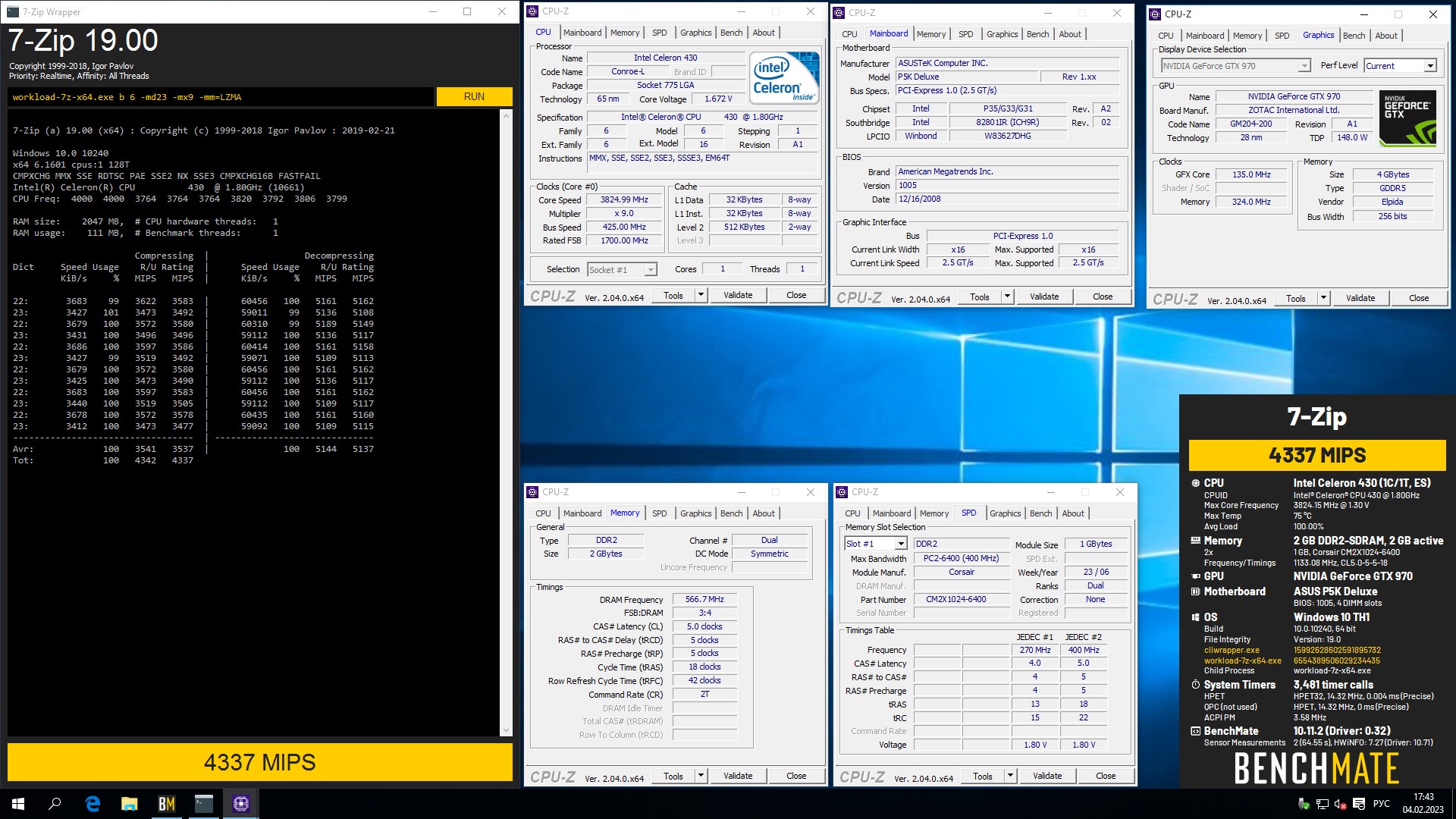Click the 7-Zip output vertical scrollbar track

coord(506,422)
